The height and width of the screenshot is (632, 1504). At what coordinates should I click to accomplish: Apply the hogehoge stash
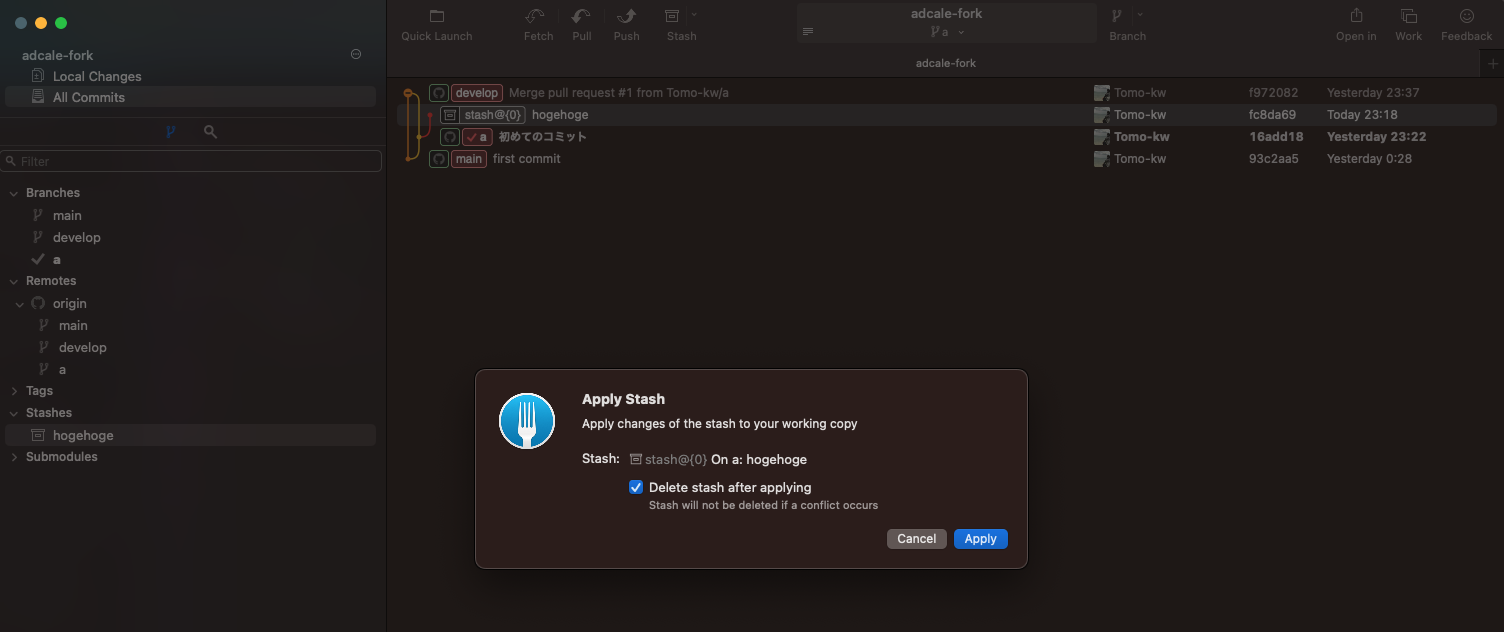(x=980, y=538)
